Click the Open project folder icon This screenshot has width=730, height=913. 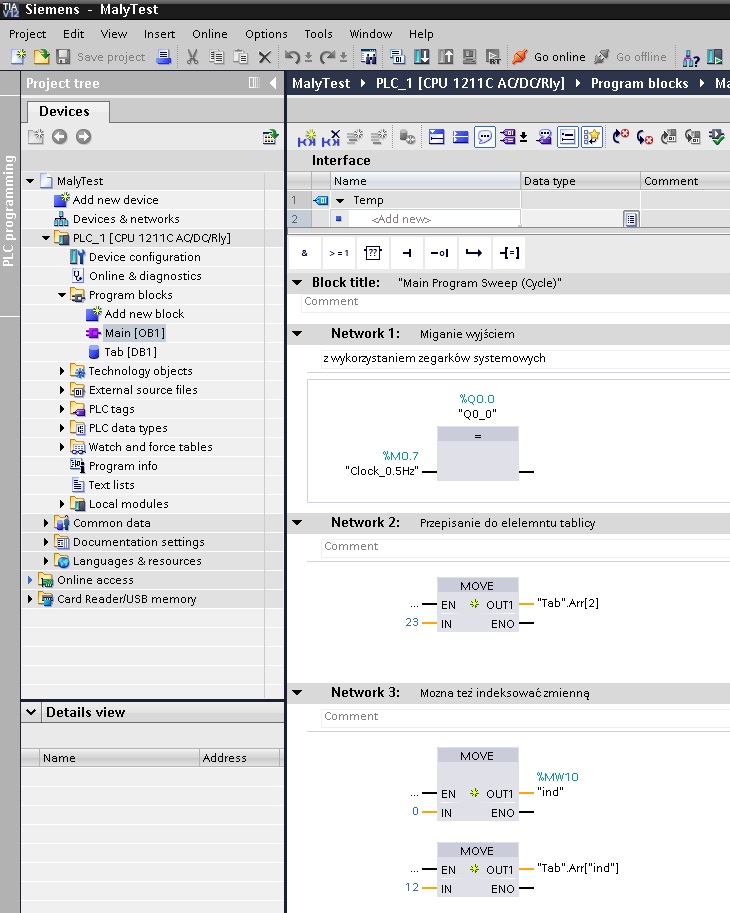pyautogui.click(x=41, y=56)
